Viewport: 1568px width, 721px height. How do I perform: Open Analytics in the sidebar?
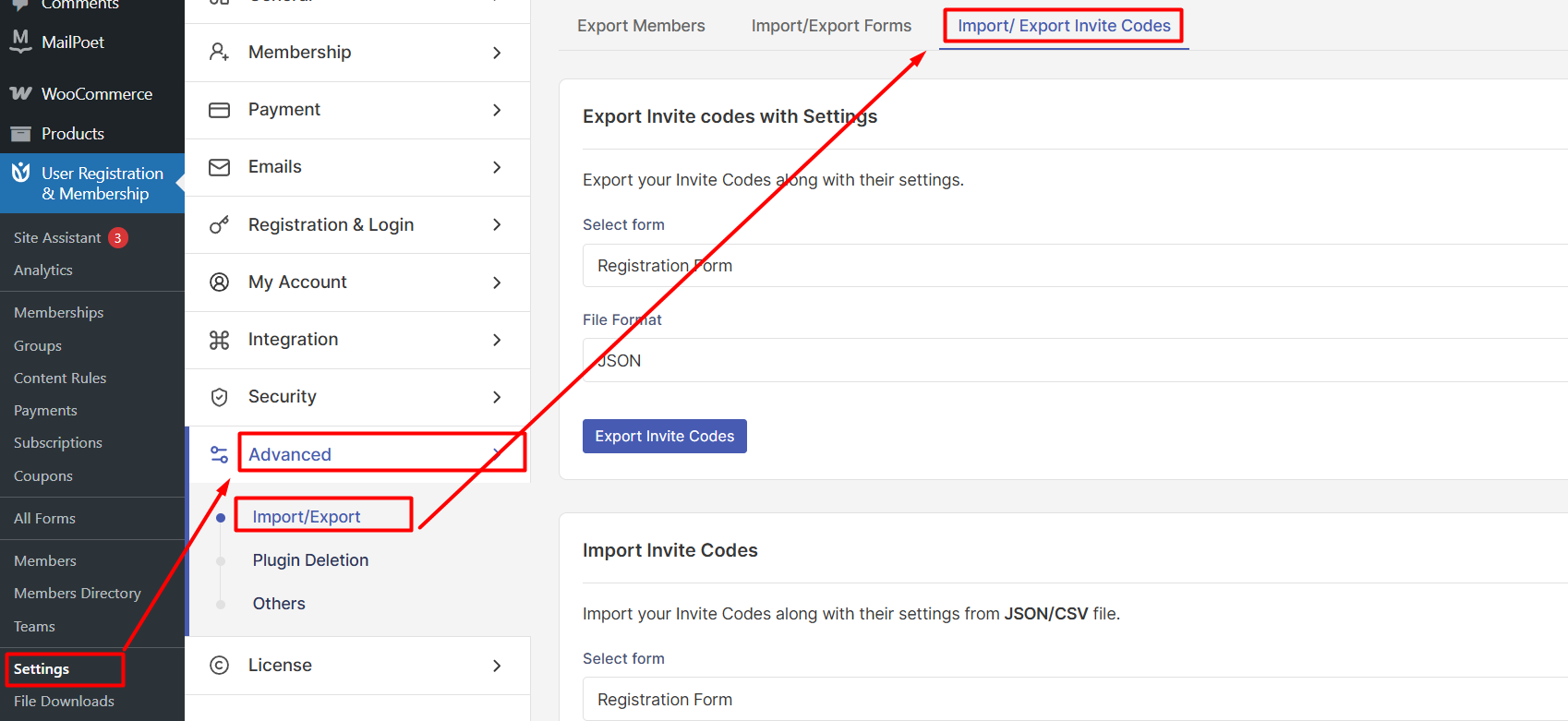(43, 270)
